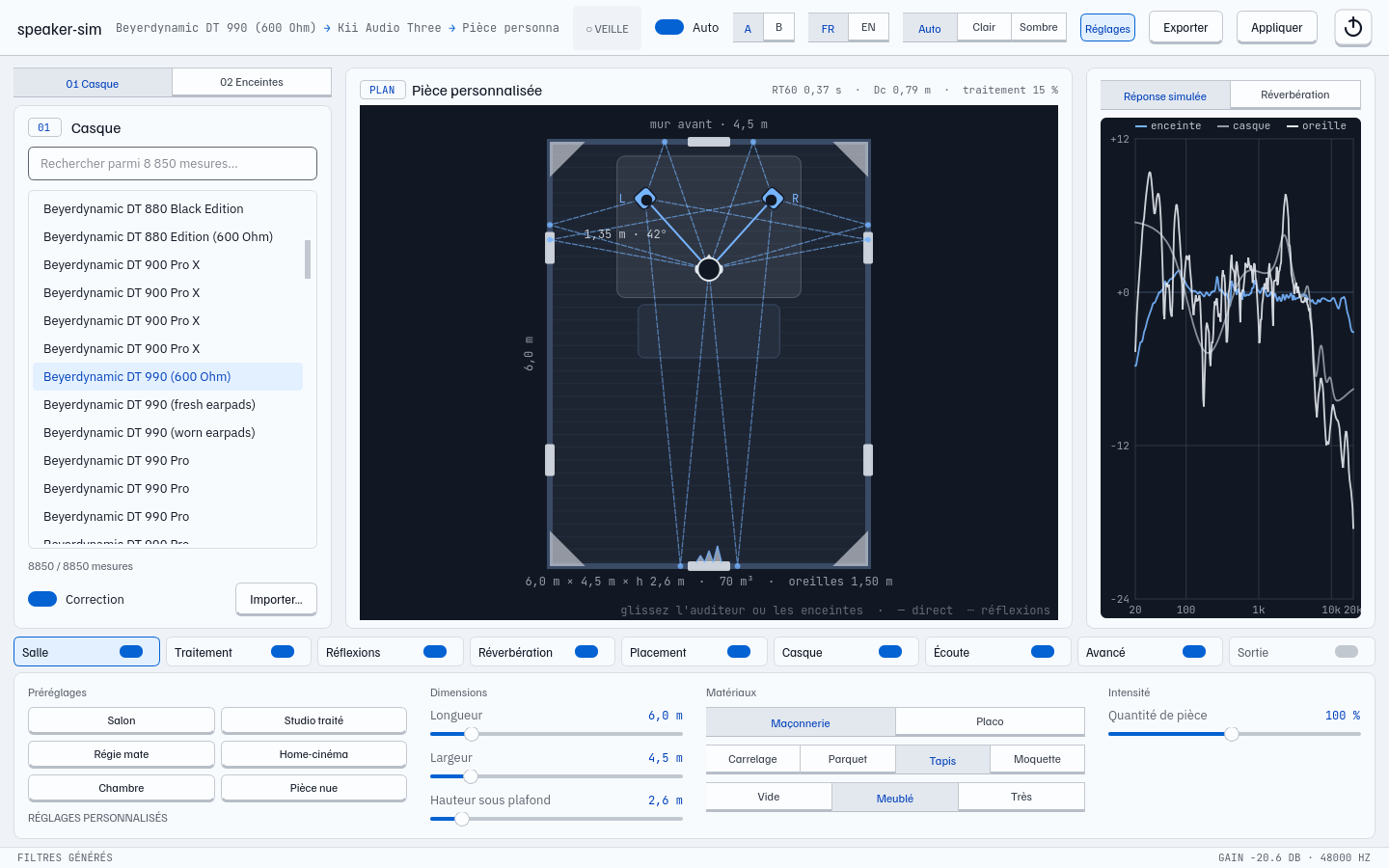Click the Longueur slider

click(x=557, y=734)
